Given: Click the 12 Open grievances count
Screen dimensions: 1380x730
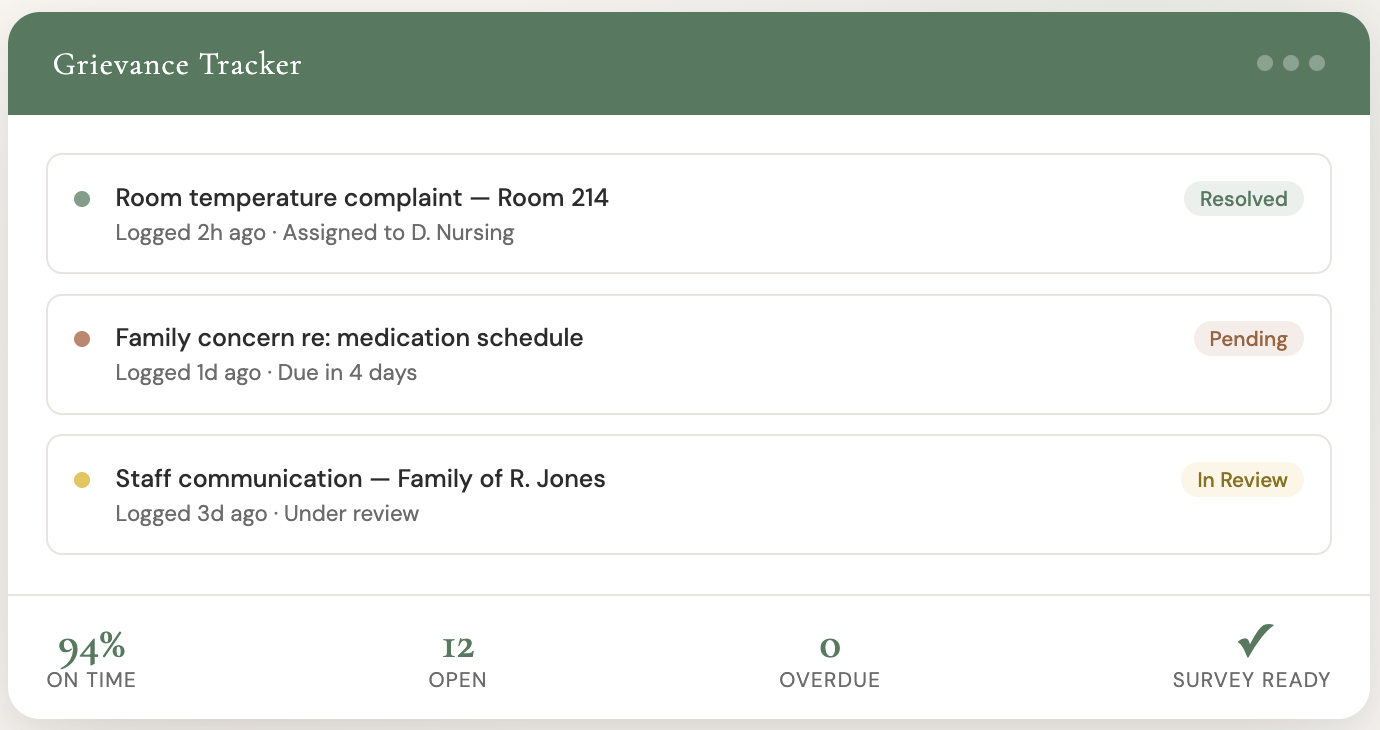Looking at the screenshot, I should tap(457, 649).
